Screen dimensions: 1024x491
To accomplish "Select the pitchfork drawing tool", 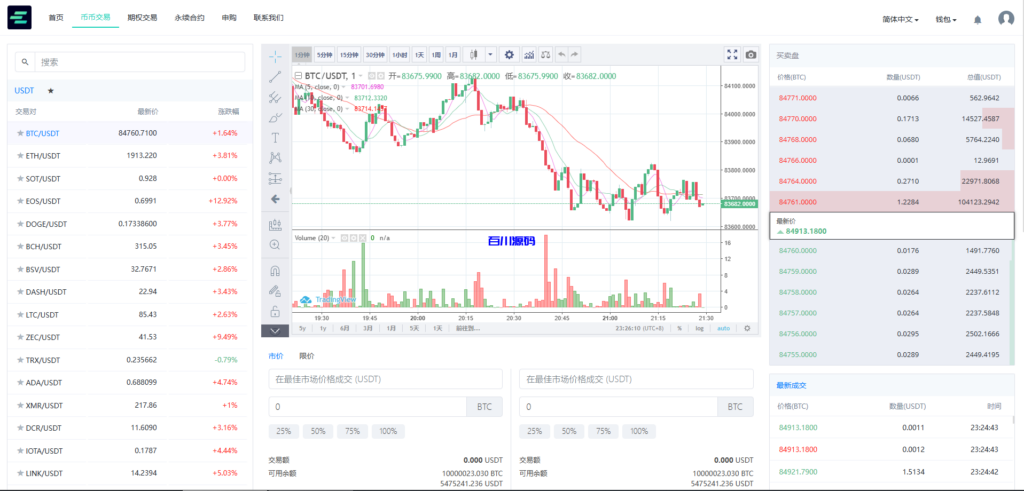I will coord(275,97).
